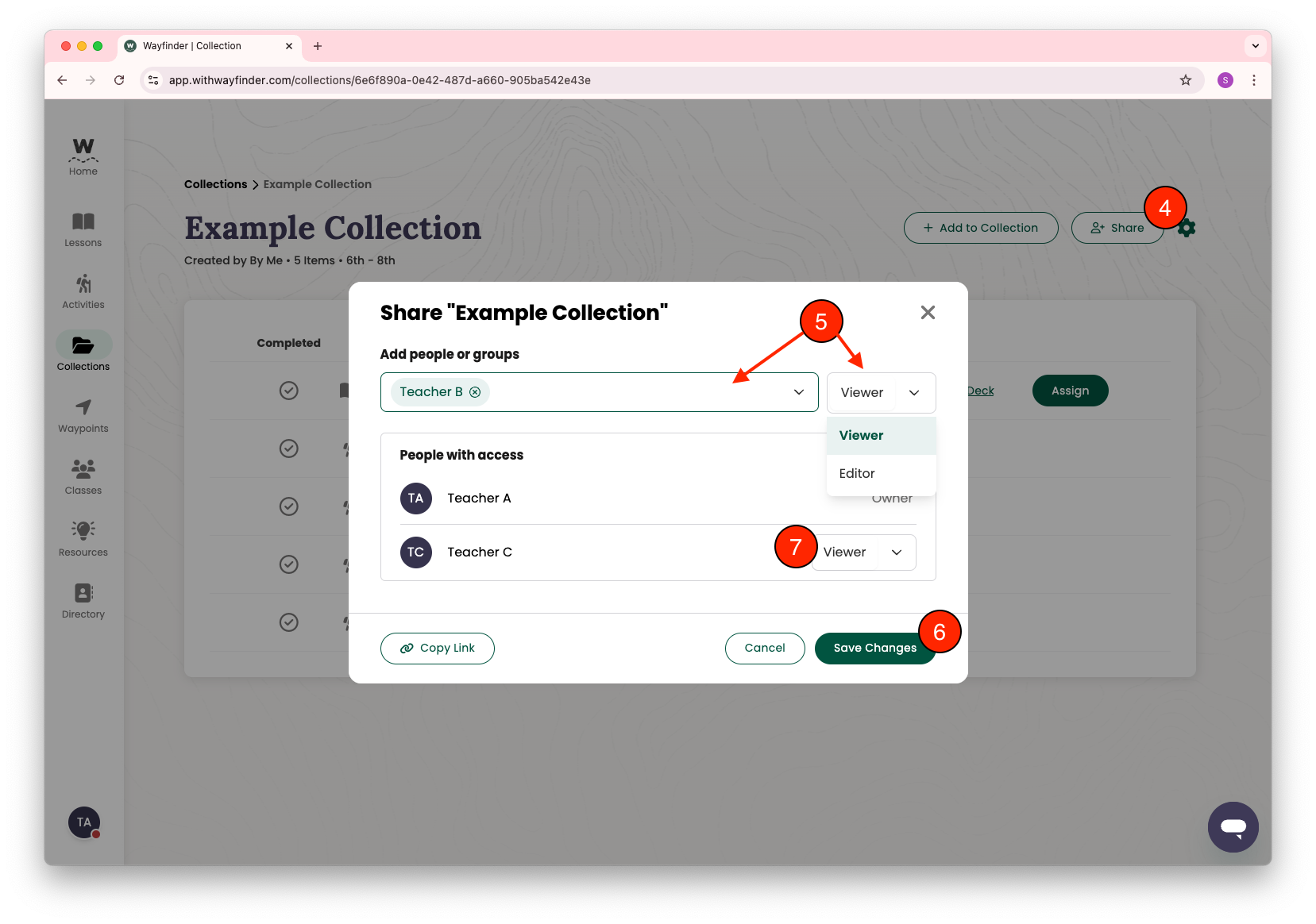Select the Viewer option in role list

pos(882,436)
